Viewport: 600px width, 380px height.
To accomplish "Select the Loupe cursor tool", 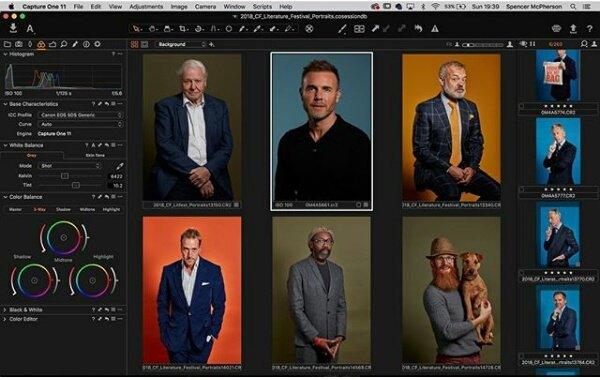I will pos(168,29).
